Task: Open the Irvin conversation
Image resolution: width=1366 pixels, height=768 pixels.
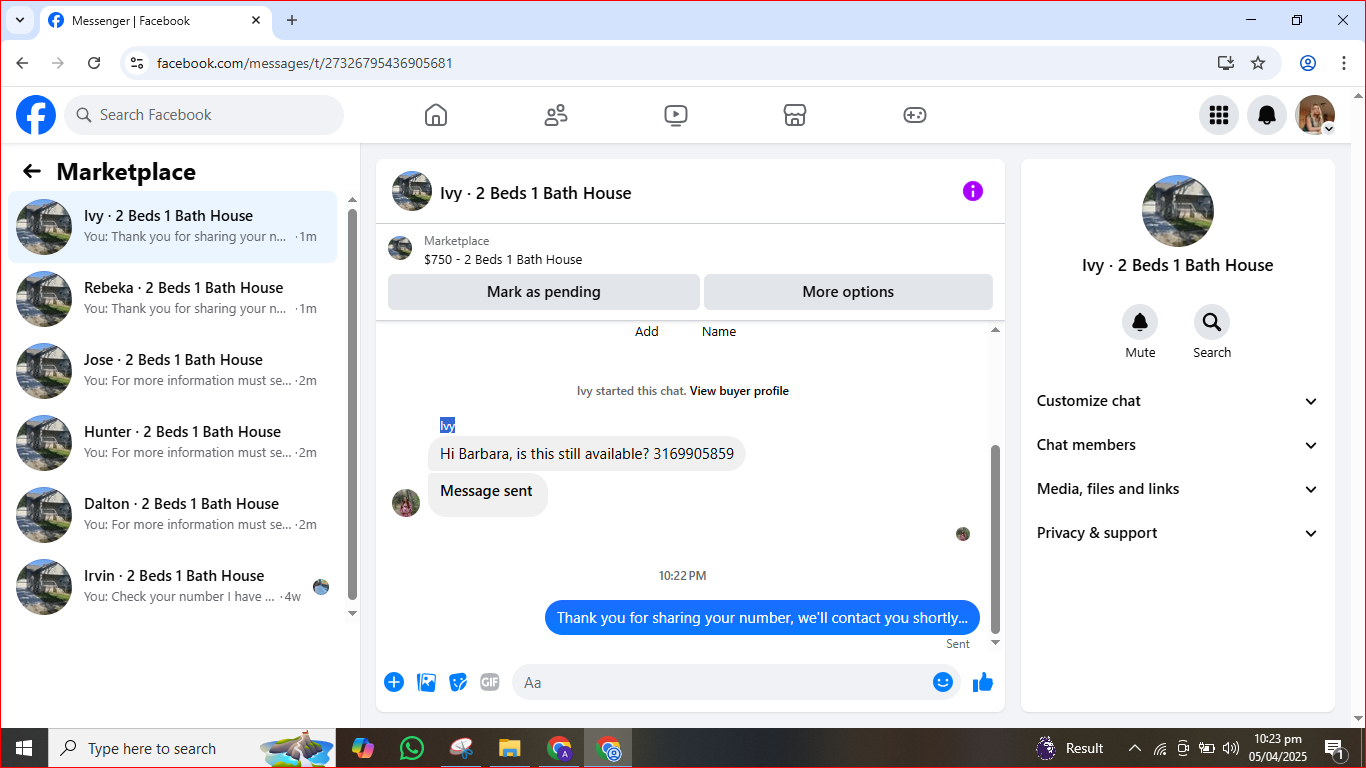Action: (x=173, y=587)
